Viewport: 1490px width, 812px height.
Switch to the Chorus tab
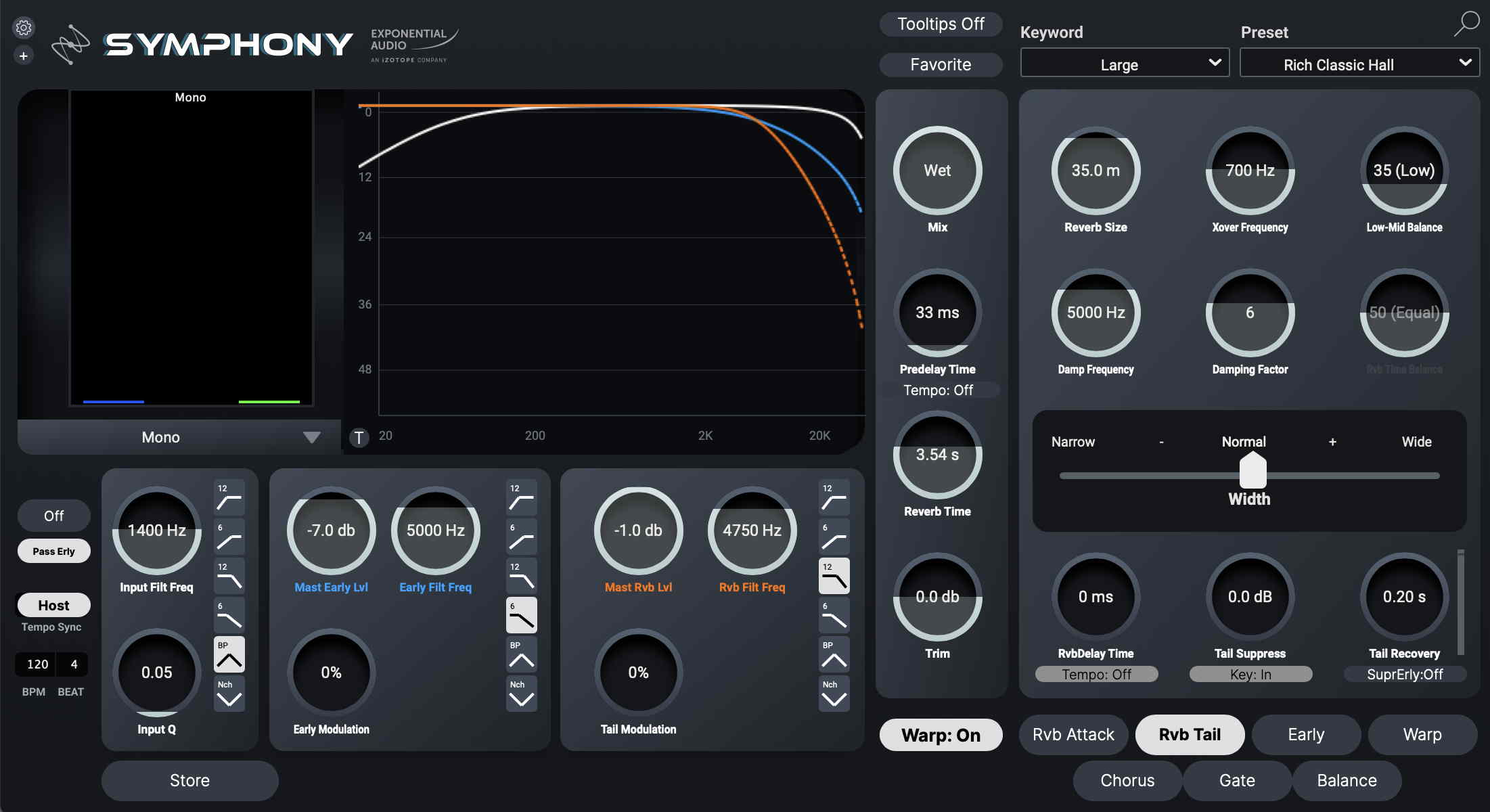coord(1127,781)
